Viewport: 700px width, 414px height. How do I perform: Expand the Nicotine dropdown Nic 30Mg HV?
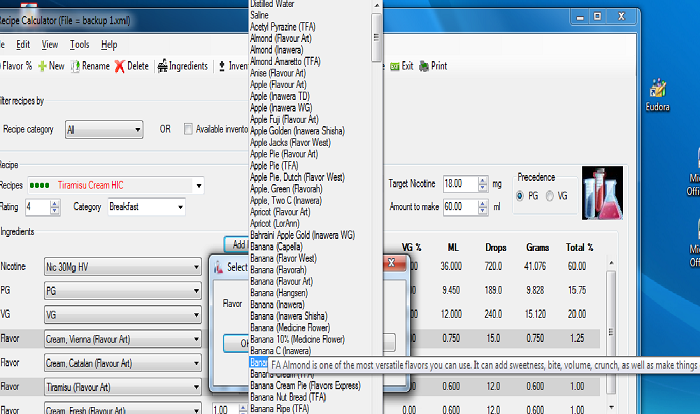[196, 267]
